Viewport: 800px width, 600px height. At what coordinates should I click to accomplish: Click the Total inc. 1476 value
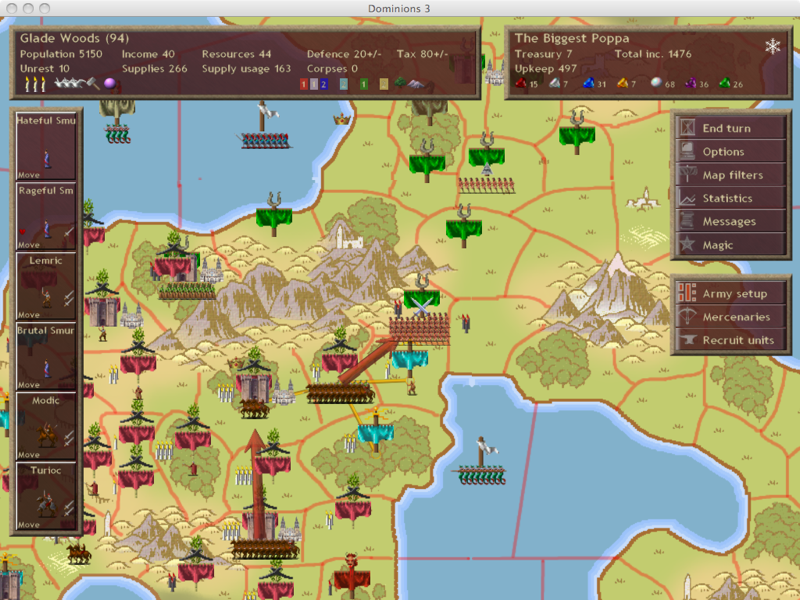pyautogui.click(x=653, y=54)
